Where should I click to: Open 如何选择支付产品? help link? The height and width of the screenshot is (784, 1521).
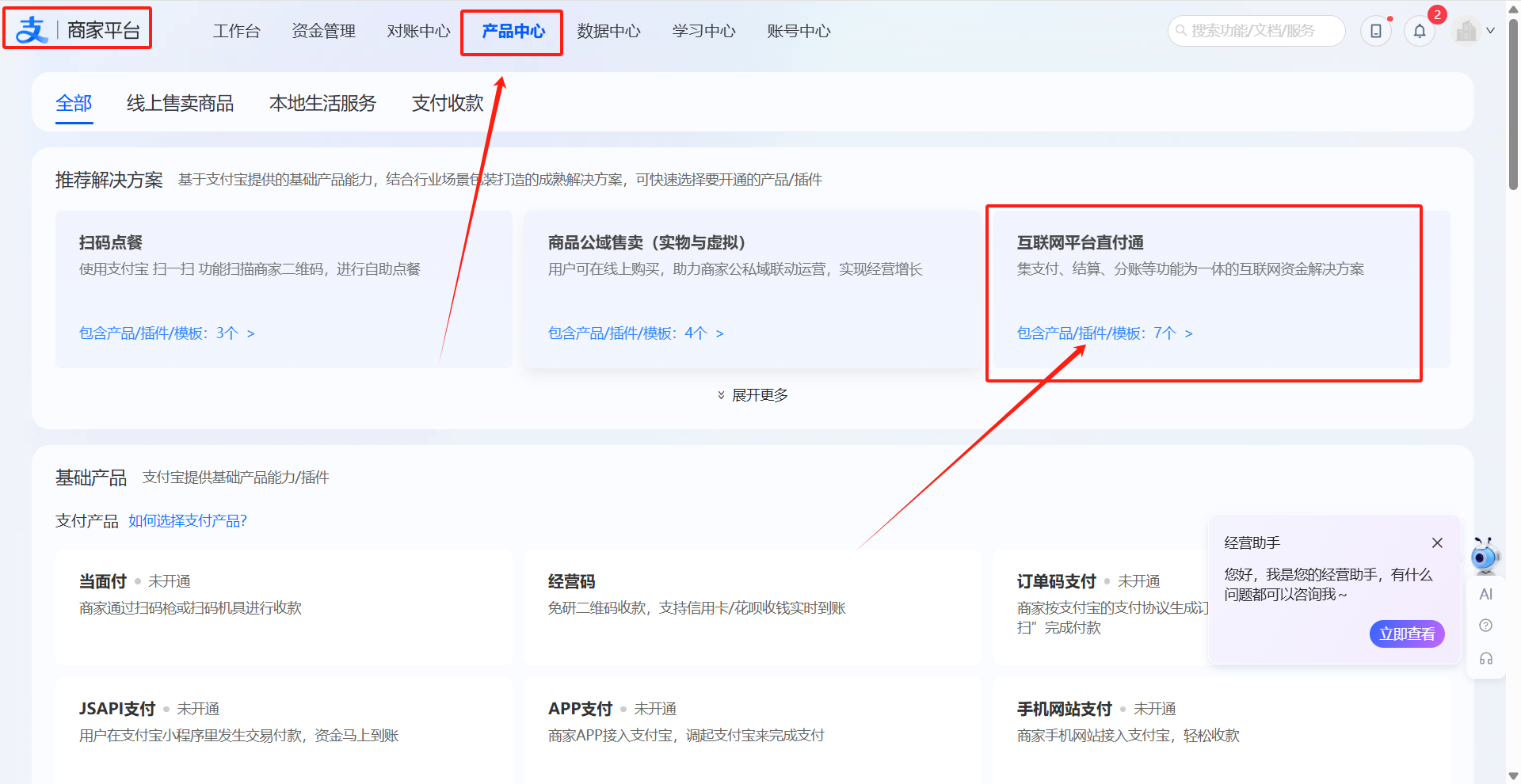(188, 521)
